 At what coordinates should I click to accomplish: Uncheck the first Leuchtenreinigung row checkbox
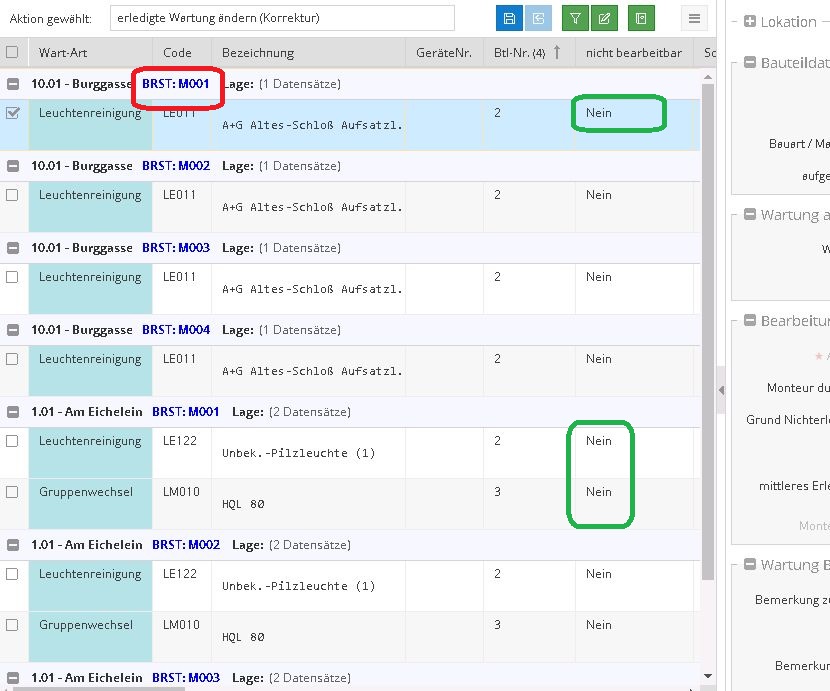pos(13,113)
